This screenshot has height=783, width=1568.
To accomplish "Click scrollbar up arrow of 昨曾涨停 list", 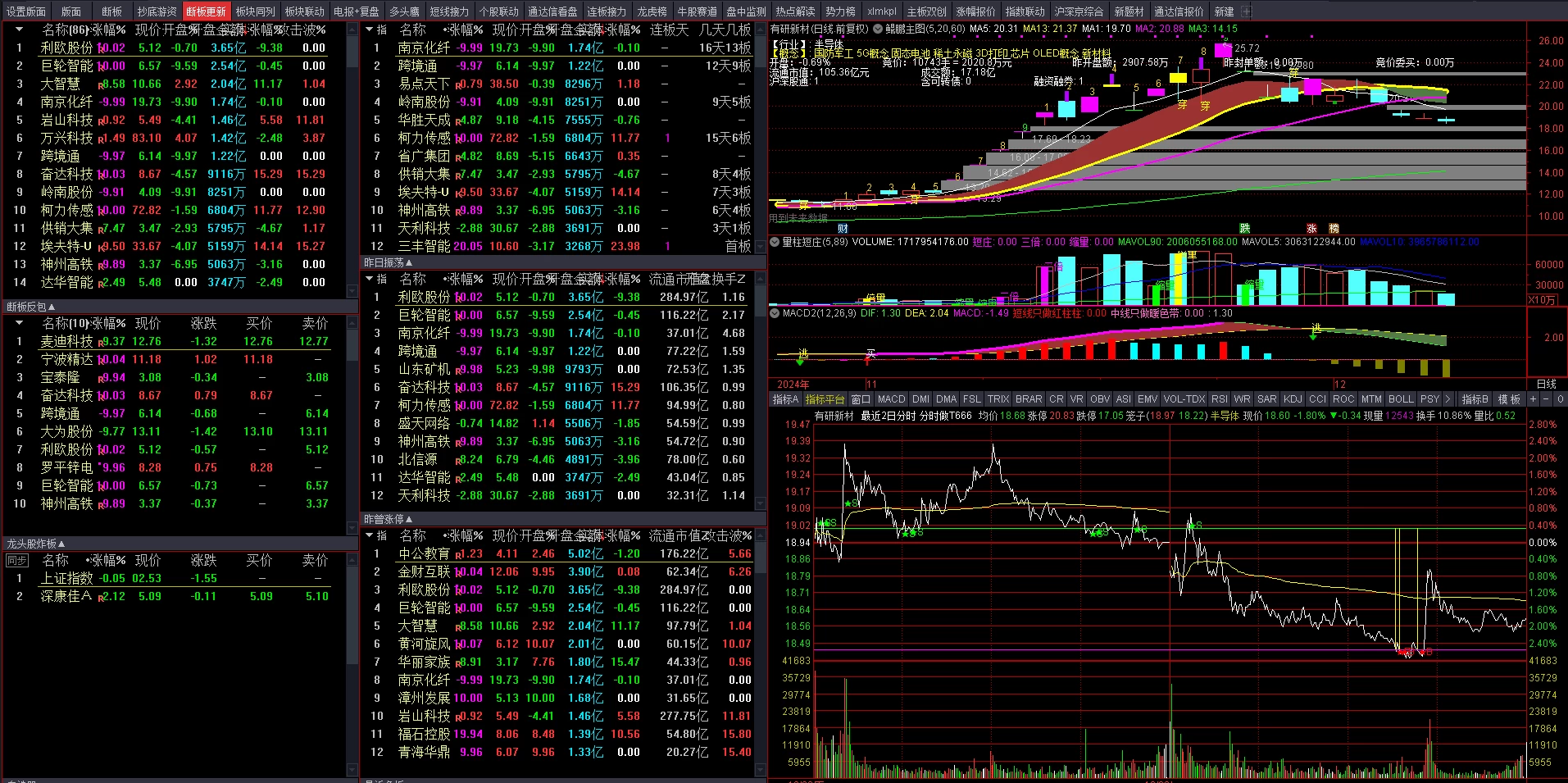I will point(761,537).
